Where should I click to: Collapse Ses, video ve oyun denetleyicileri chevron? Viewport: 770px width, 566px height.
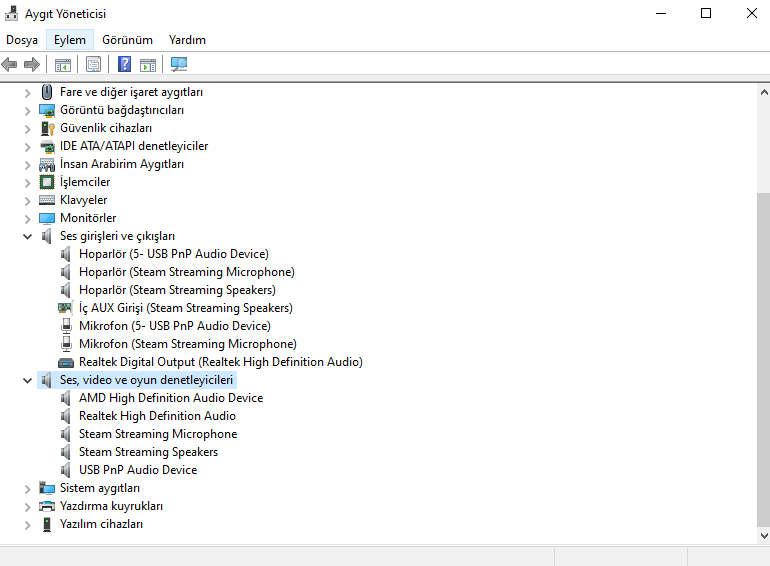tap(28, 380)
